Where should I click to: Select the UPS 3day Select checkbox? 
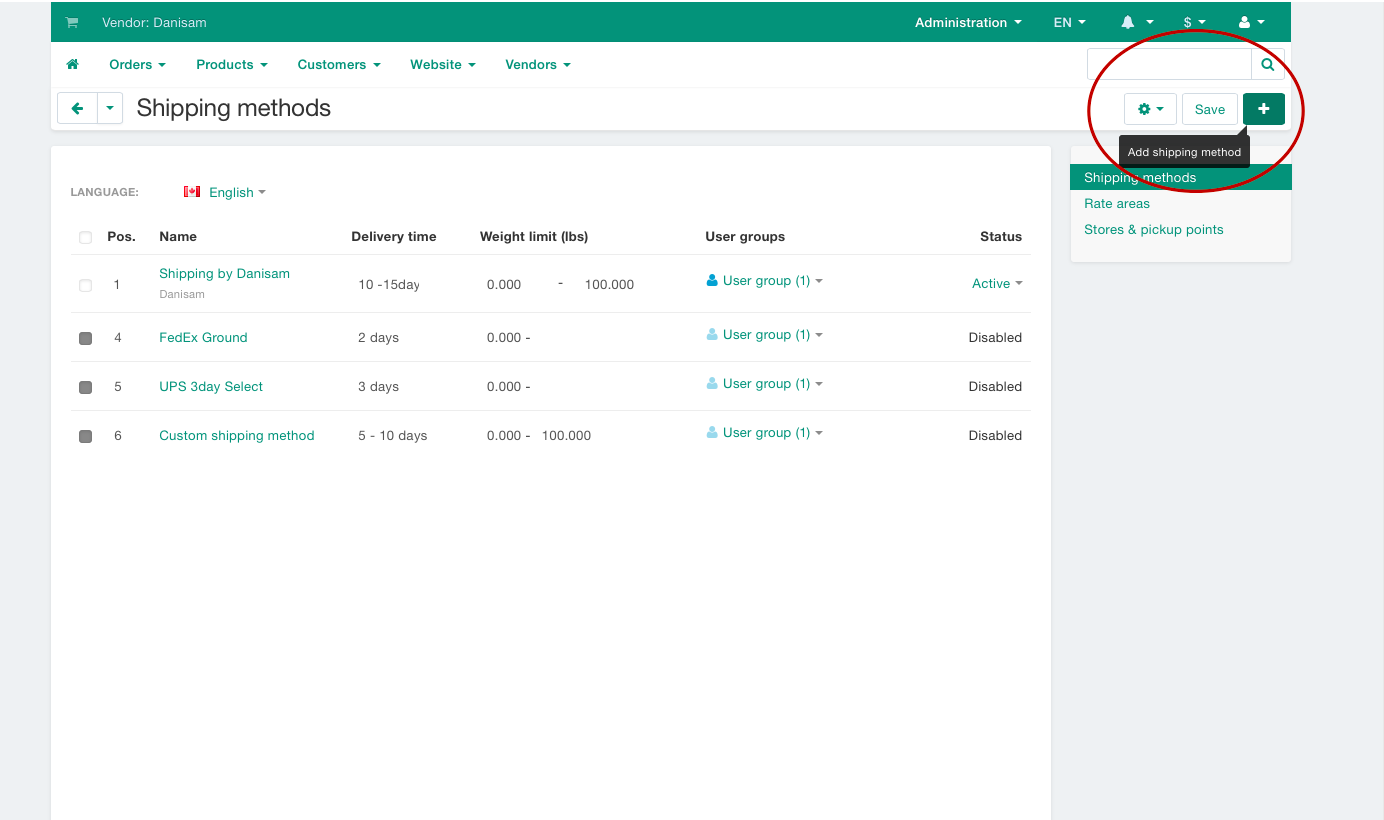click(86, 387)
